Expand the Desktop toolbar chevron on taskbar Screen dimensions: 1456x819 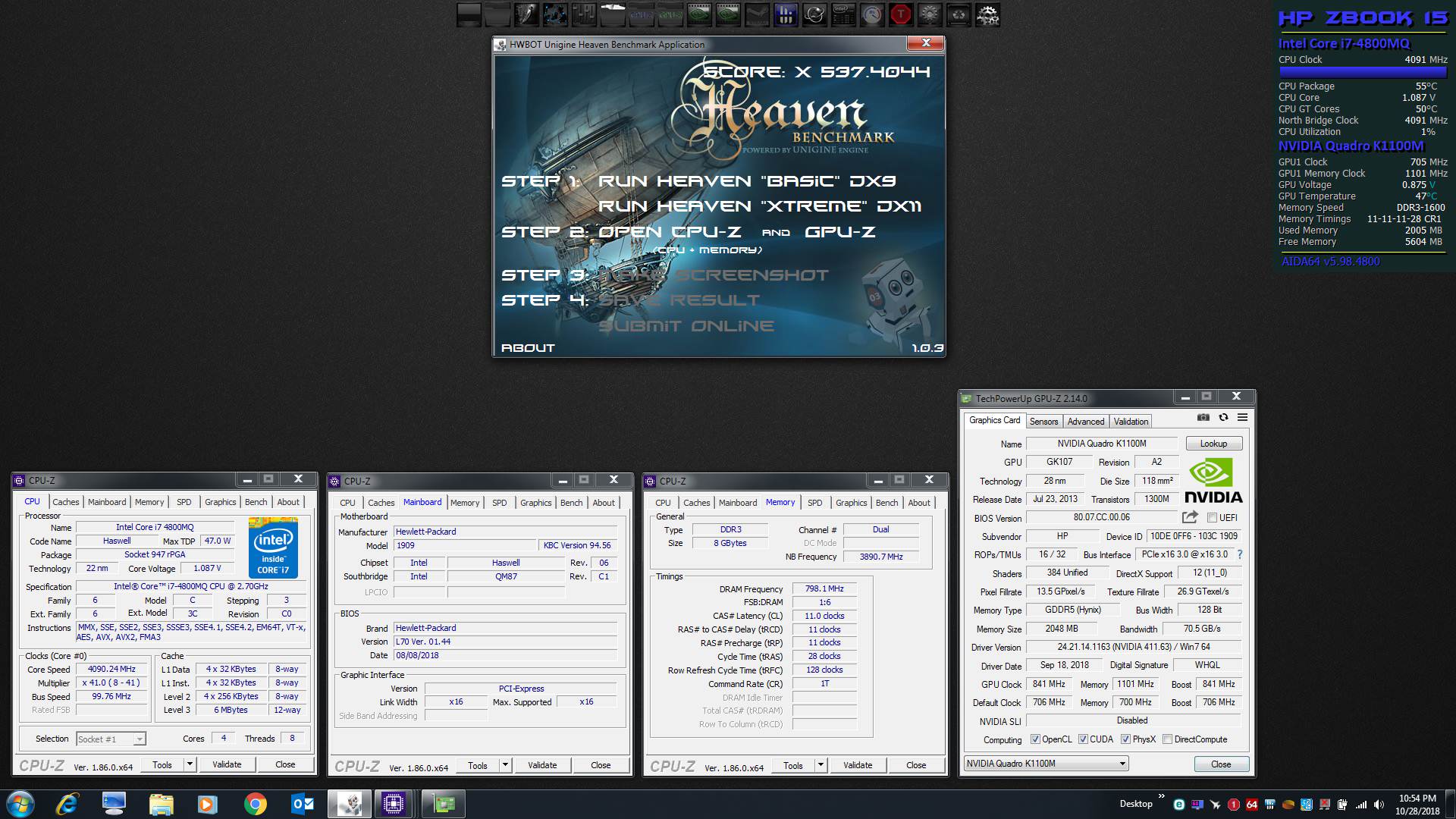point(1162,796)
